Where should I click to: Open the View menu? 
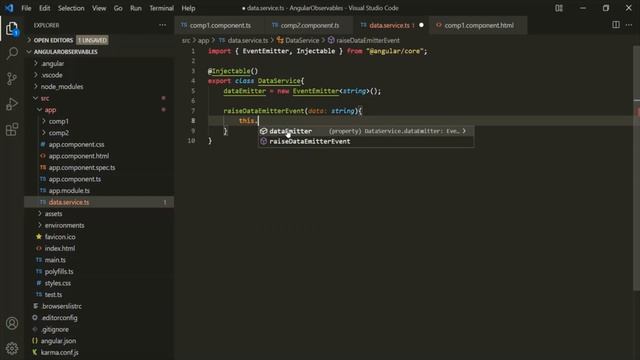click(x=99, y=8)
